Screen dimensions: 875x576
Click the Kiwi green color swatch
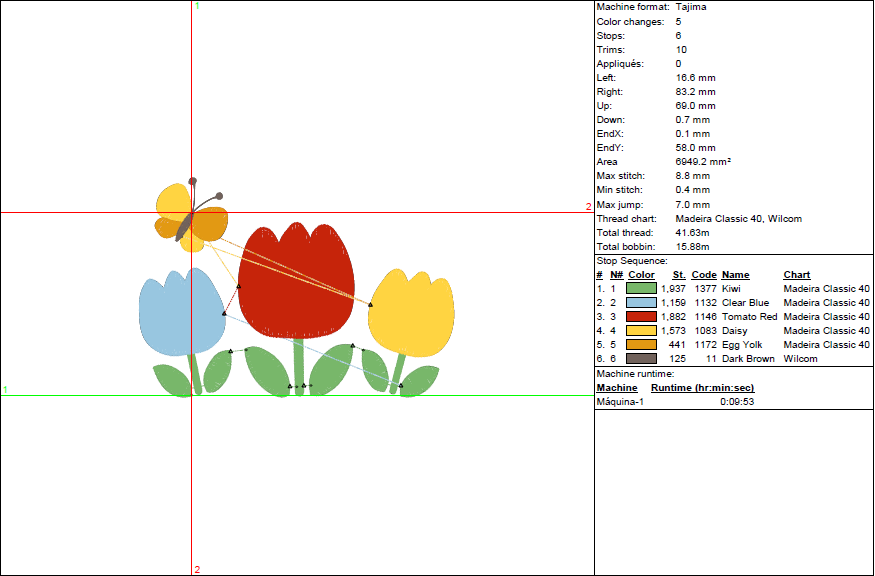[641, 289]
